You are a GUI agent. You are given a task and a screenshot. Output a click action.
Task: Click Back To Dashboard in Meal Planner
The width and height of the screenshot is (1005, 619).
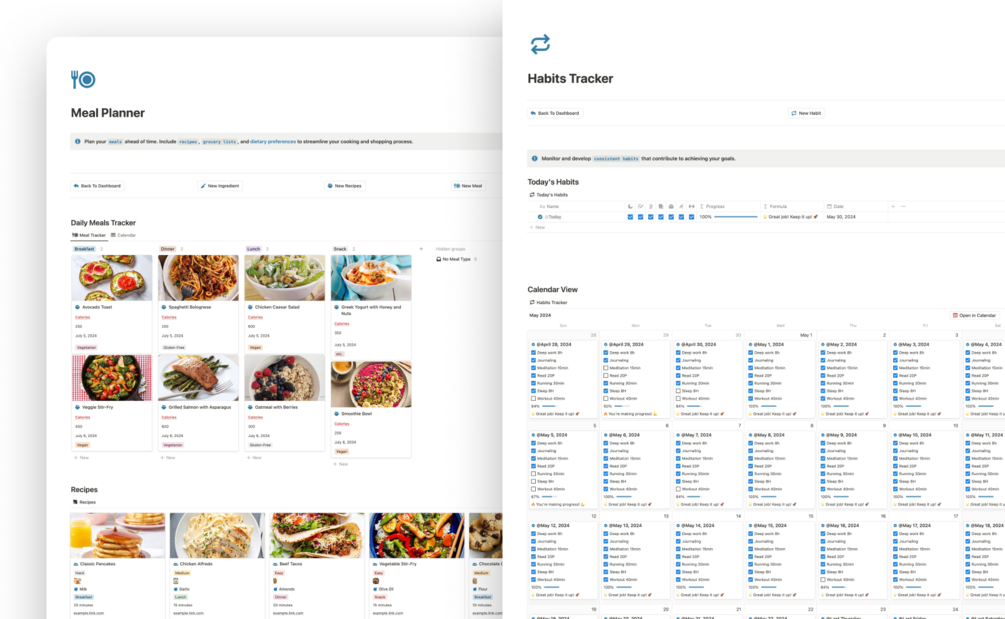coord(97,186)
